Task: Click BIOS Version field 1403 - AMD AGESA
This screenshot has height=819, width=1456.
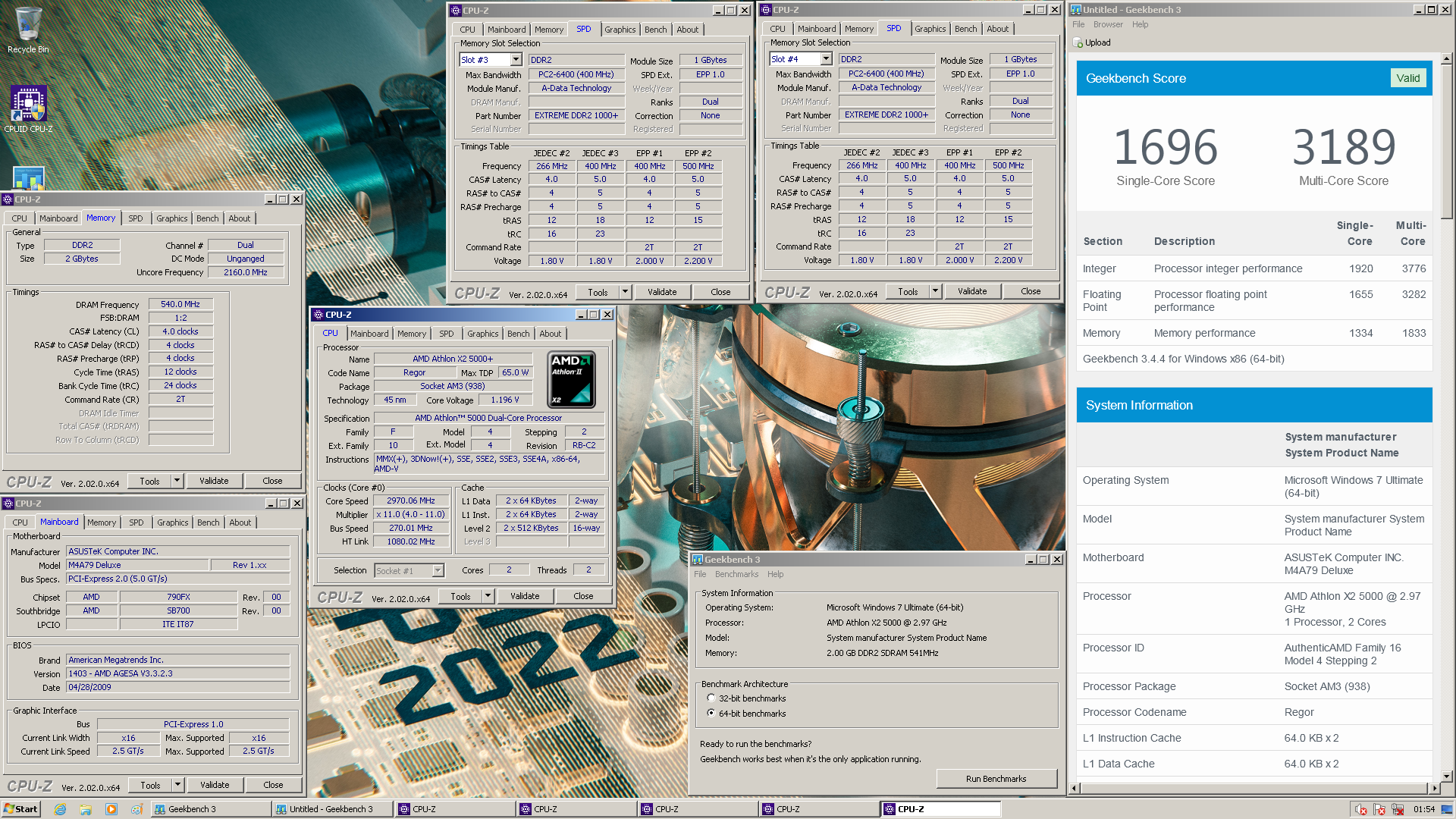Action: (x=178, y=673)
